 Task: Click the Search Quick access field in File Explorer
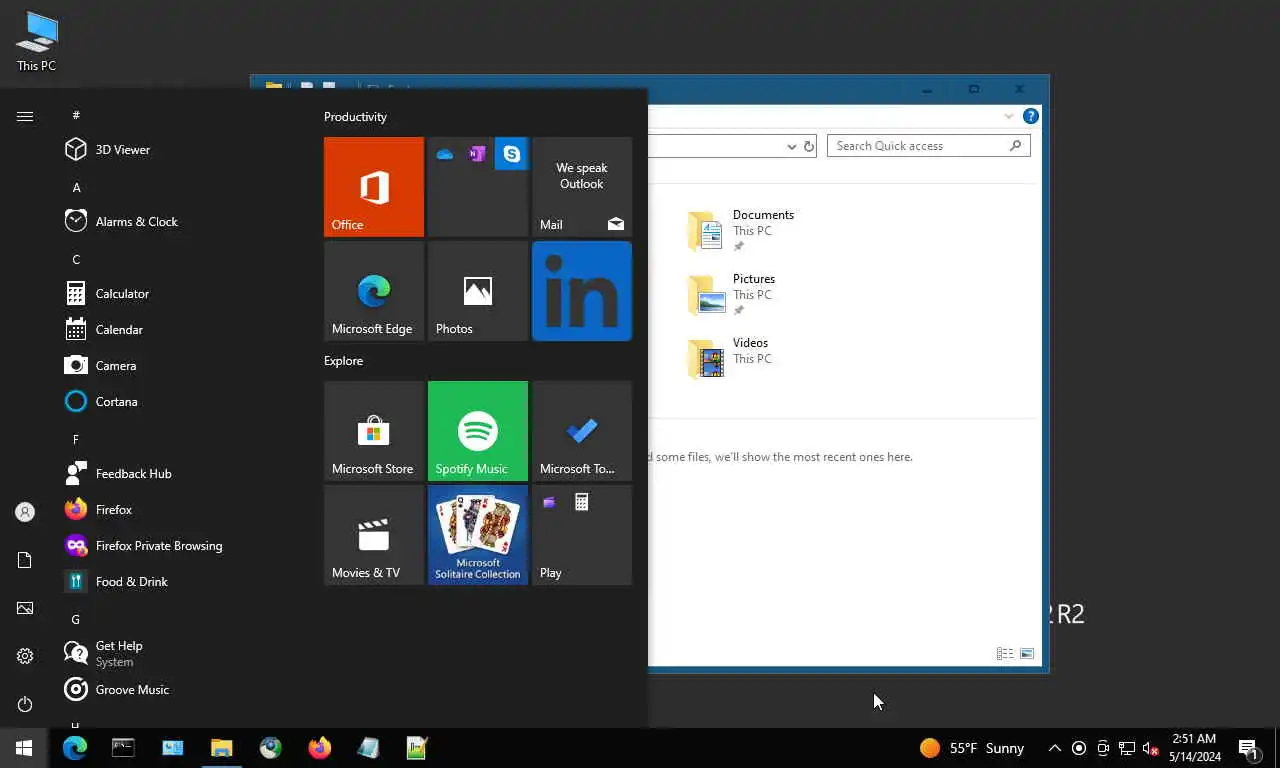[x=928, y=146]
